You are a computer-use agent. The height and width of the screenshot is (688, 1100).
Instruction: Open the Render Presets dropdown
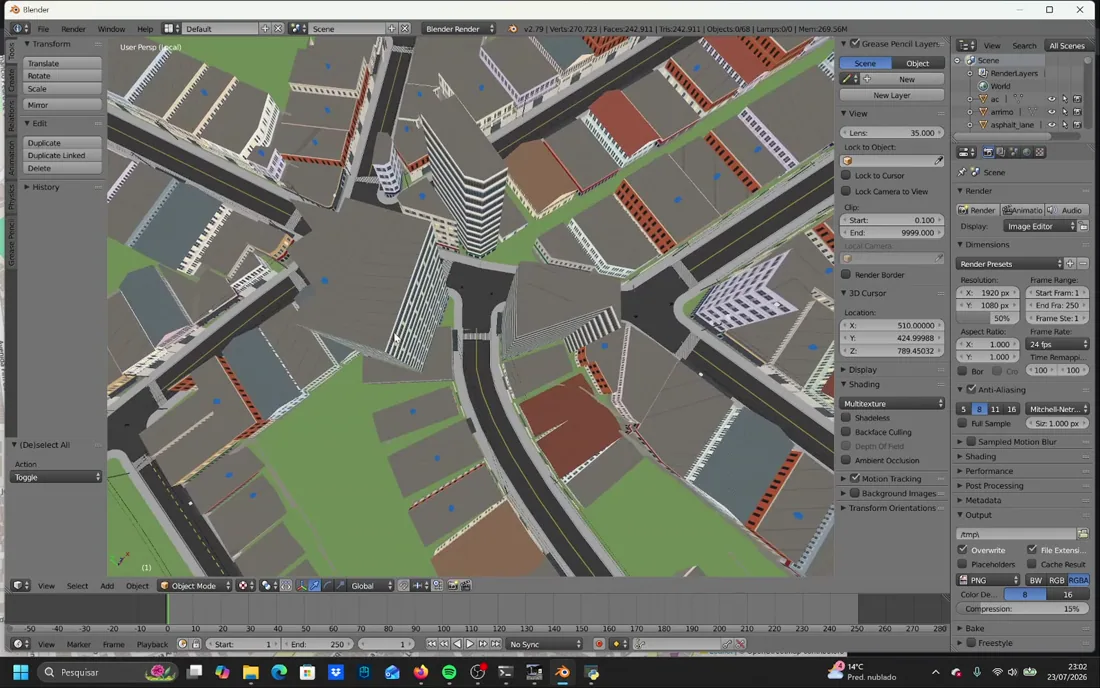[1010, 264]
